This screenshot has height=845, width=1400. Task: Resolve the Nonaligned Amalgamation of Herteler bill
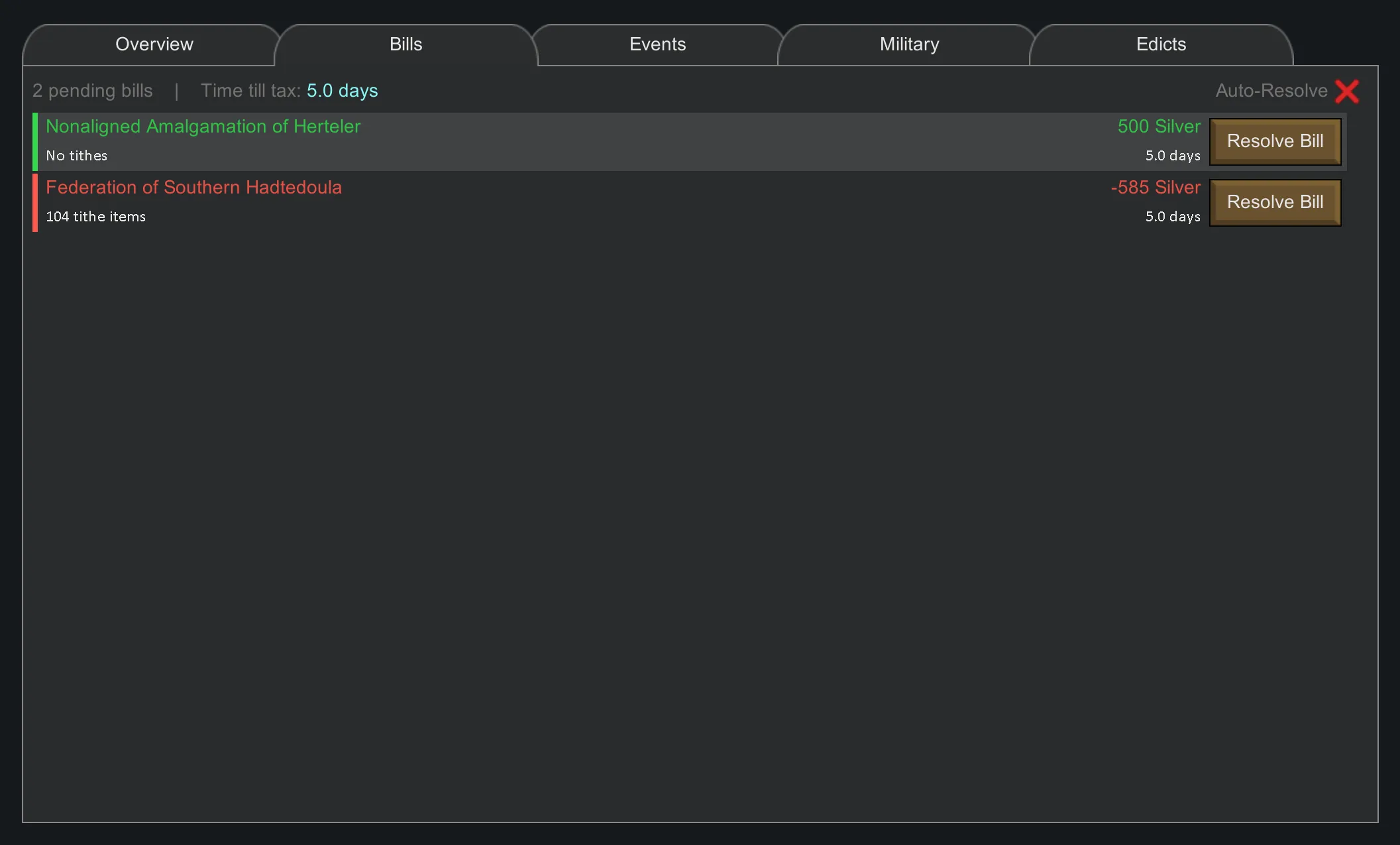coord(1275,141)
